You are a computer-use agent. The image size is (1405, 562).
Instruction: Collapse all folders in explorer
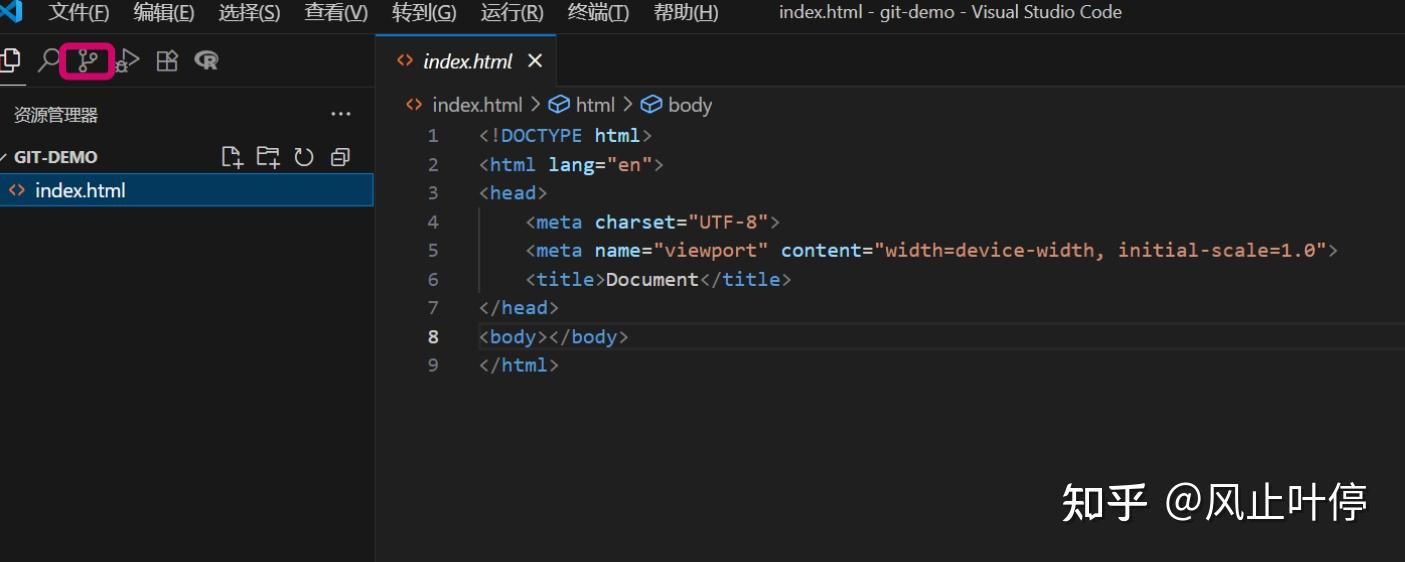340,157
